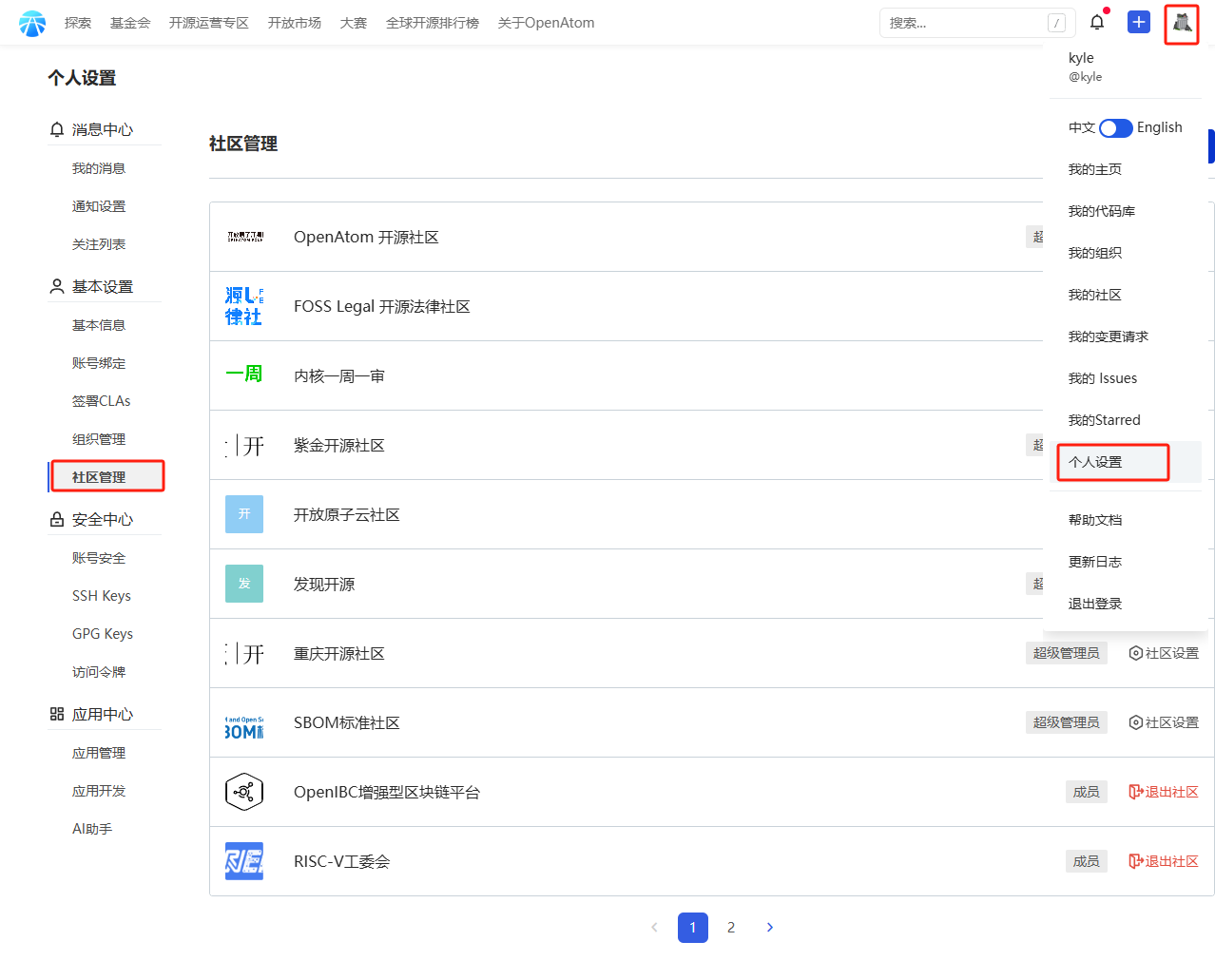Click the 重庆开源社区 logo icon
The width and height of the screenshot is (1215, 980).
tap(244, 653)
